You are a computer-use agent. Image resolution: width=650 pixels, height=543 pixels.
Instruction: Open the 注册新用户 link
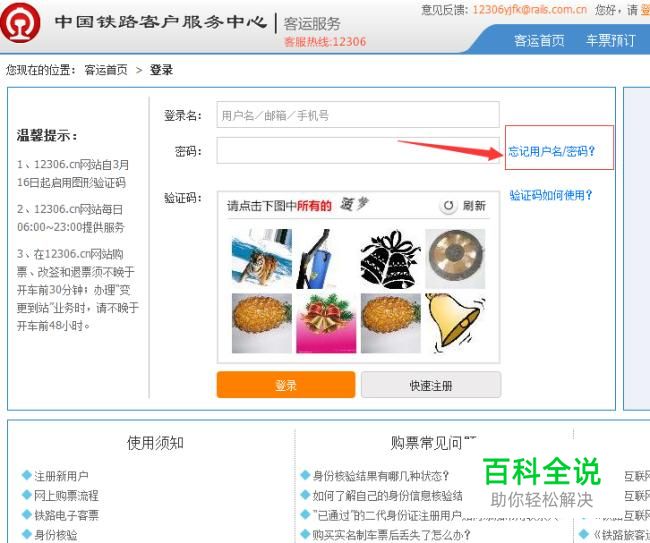click(x=61, y=476)
